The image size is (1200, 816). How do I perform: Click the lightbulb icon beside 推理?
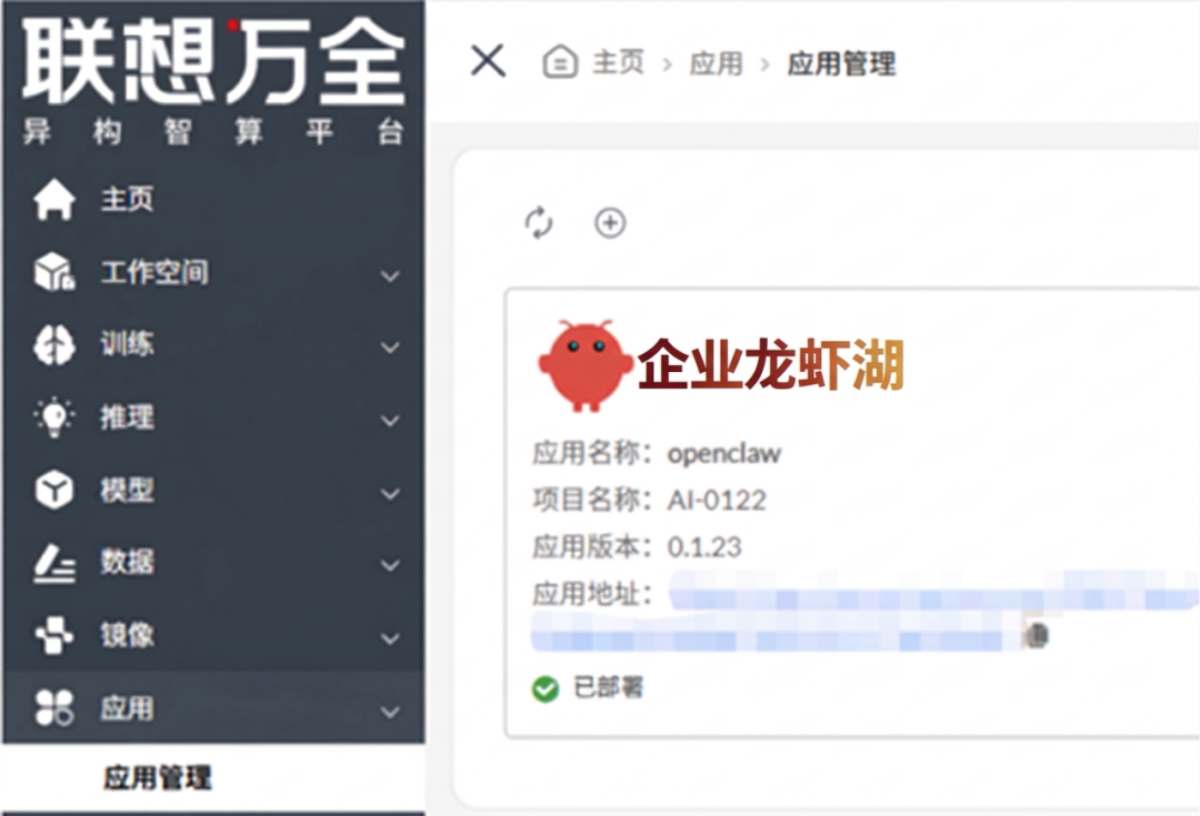(54, 418)
